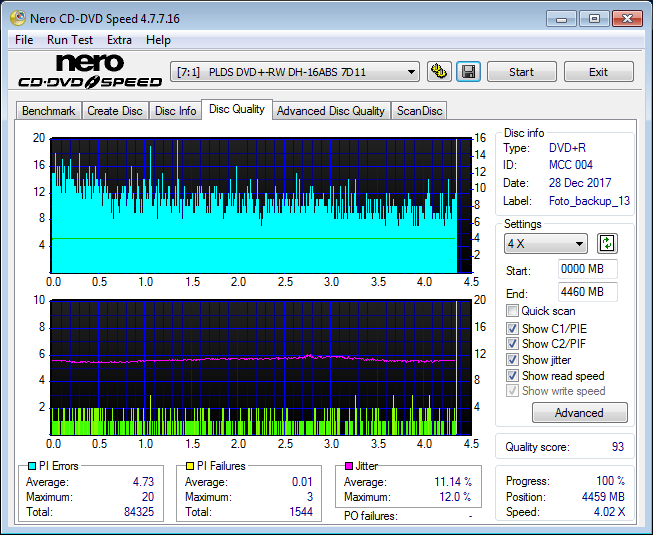The width and height of the screenshot is (653, 535).
Task: Switch to the Benchmark tab
Action: coord(49,111)
